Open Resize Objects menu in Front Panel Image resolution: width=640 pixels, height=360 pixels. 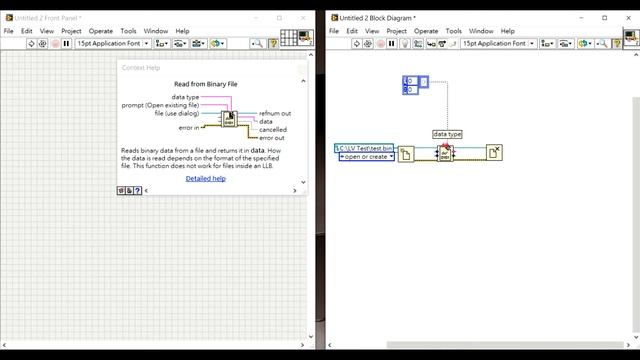point(198,43)
